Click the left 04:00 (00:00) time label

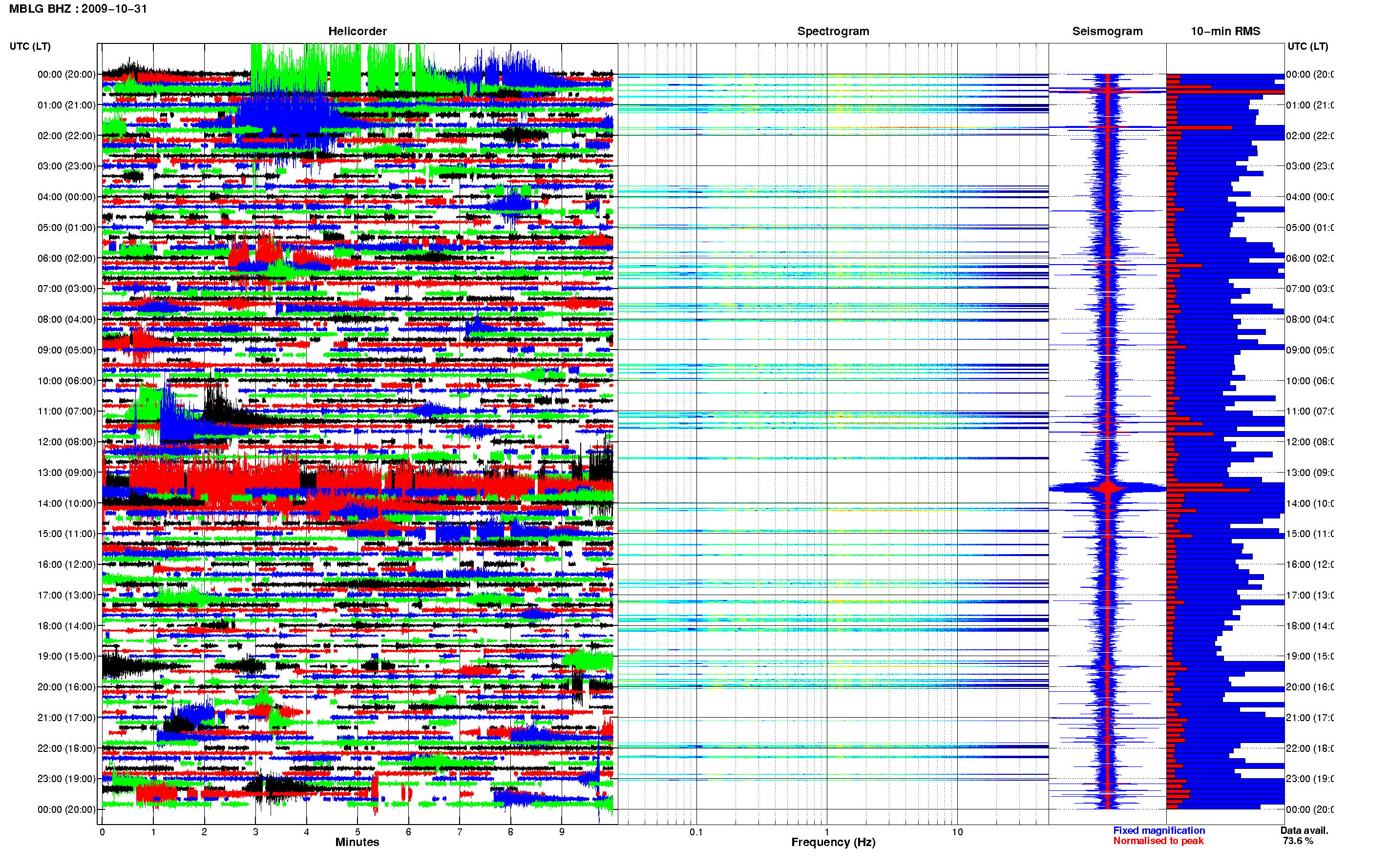click(66, 197)
